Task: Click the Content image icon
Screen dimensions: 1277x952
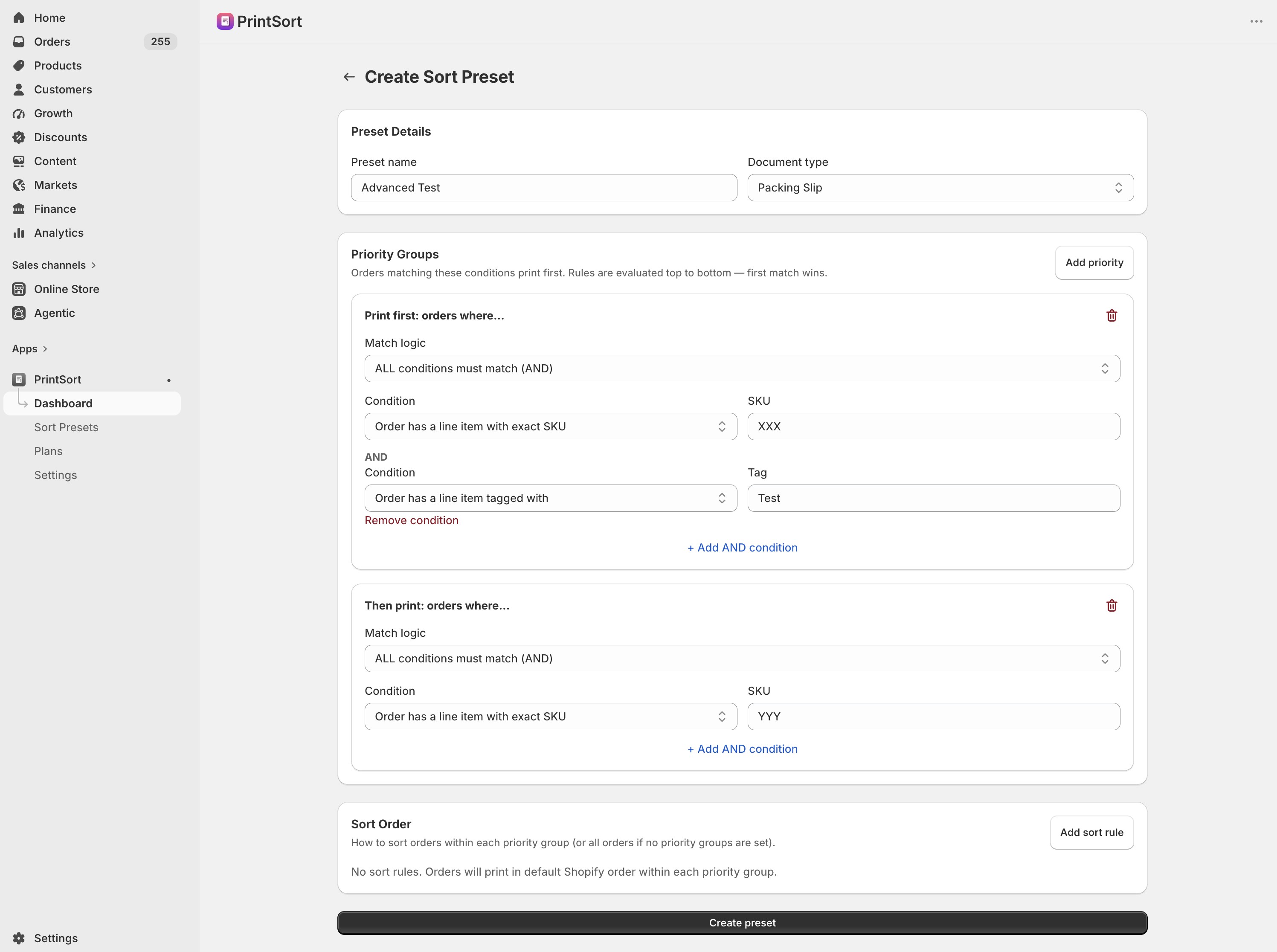Action: click(x=19, y=161)
